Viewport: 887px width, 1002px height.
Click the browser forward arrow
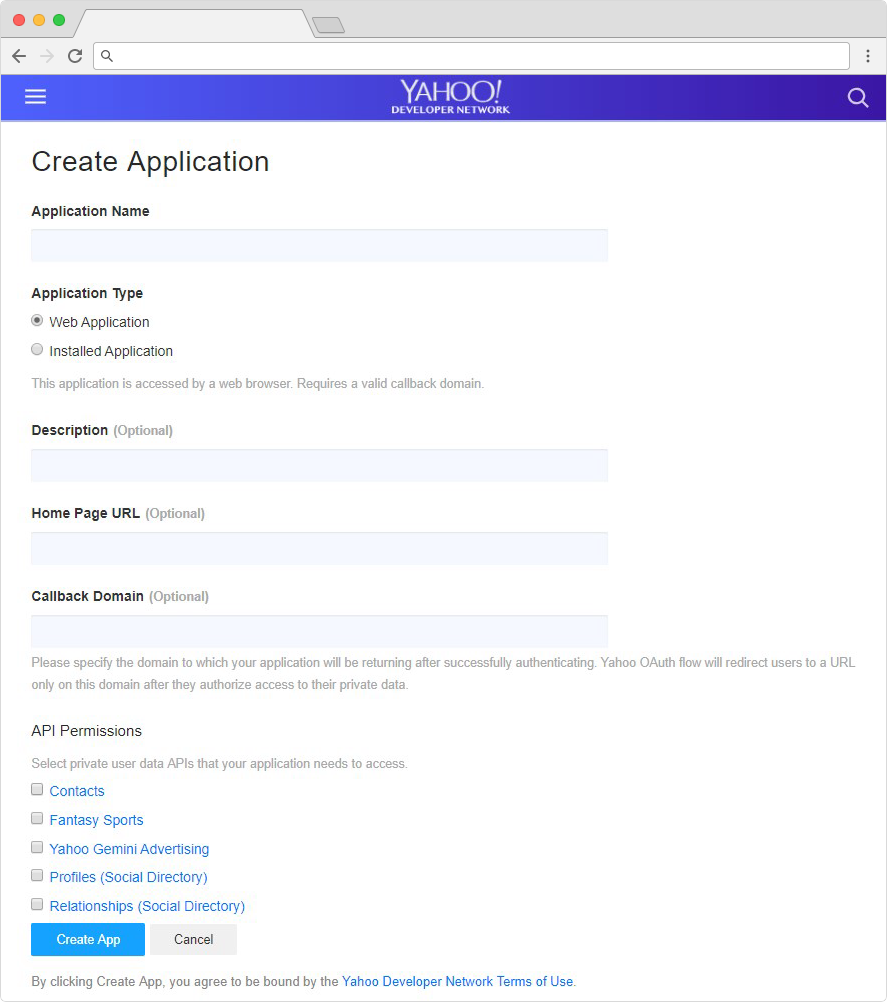pos(47,56)
